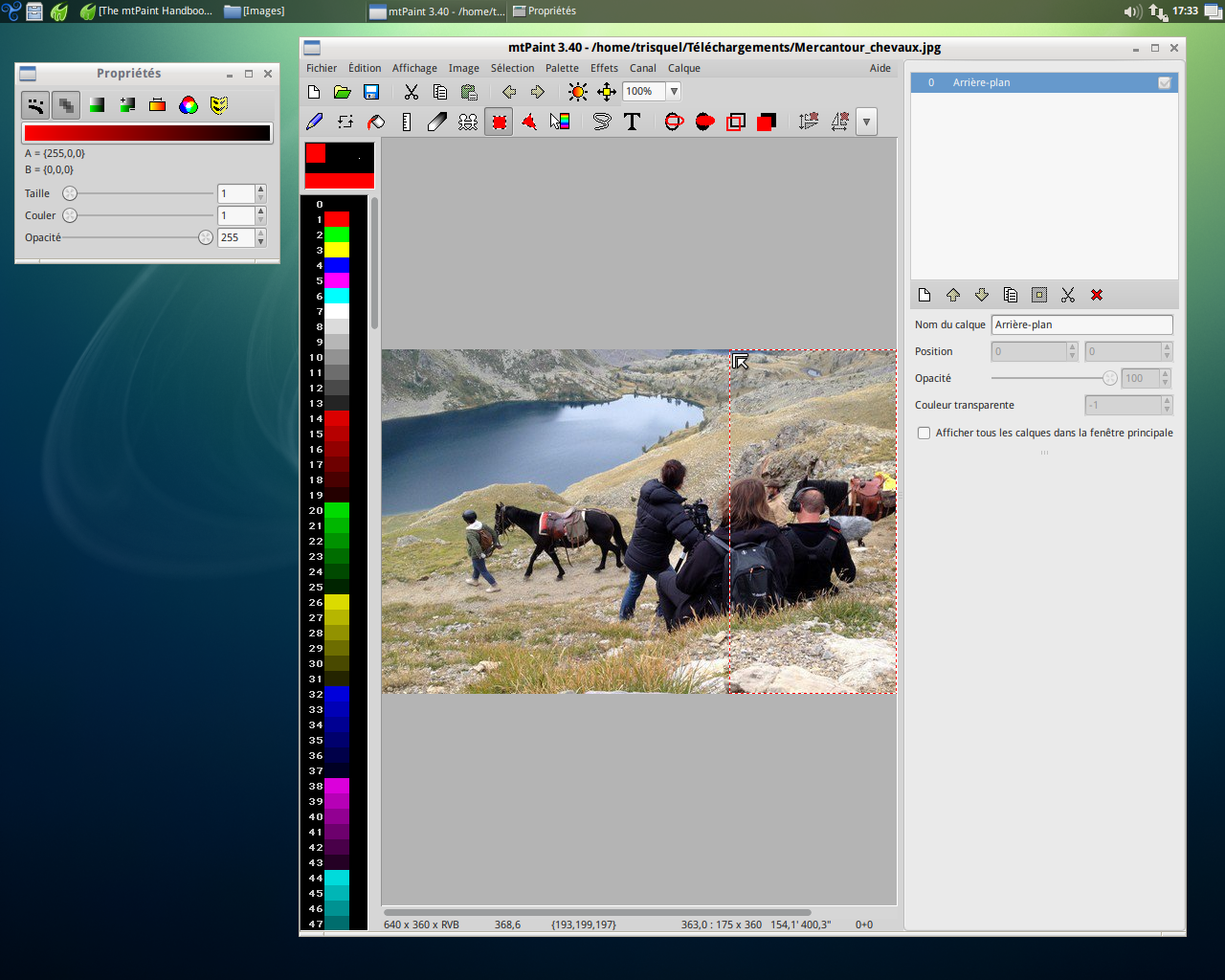Select the Smudge tool

click(437, 122)
